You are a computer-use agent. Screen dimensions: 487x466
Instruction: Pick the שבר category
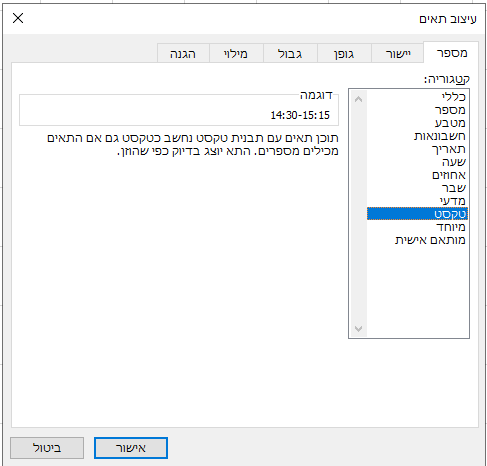click(x=417, y=188)
